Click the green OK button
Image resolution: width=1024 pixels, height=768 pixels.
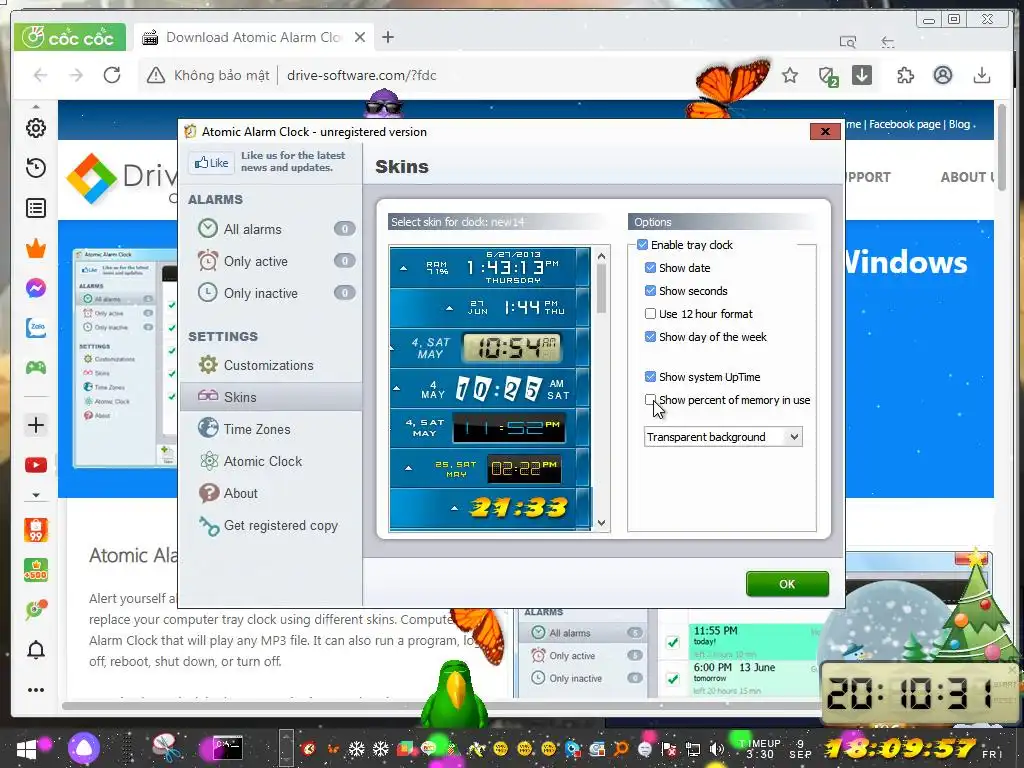click(787, 584)
